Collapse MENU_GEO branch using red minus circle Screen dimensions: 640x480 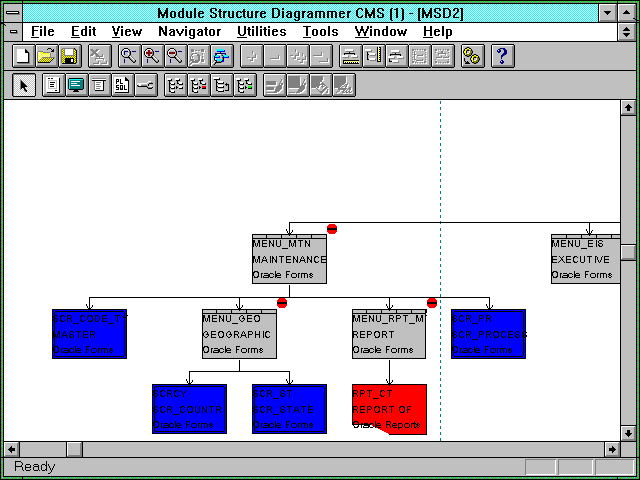tap(282, 302)
